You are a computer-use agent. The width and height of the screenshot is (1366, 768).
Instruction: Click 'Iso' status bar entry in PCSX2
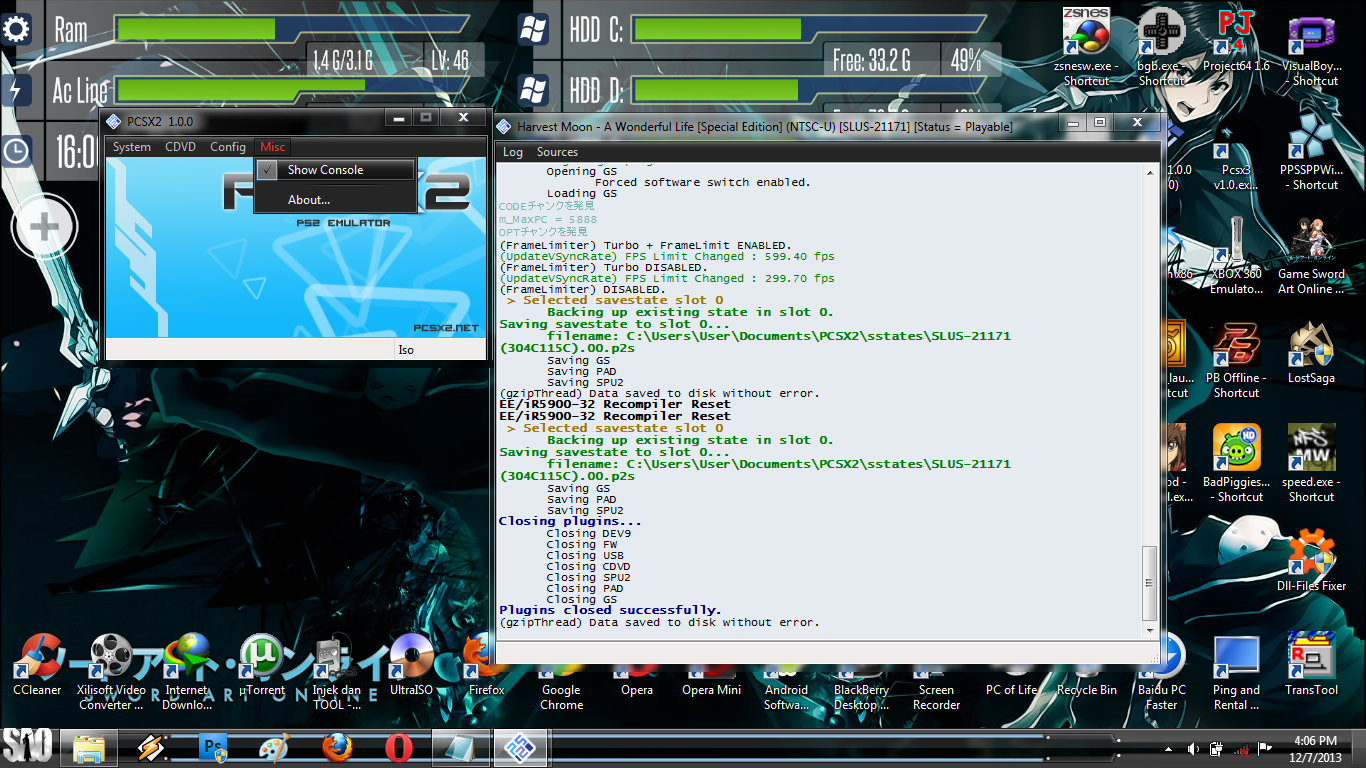pyautogui.click(x=406, y=350)
